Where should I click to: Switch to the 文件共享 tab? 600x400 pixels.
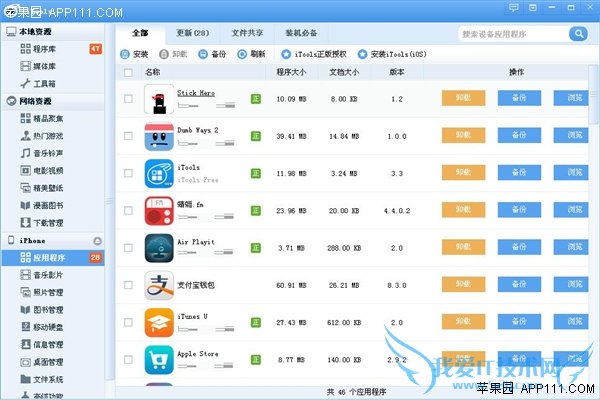pos(247,33)
